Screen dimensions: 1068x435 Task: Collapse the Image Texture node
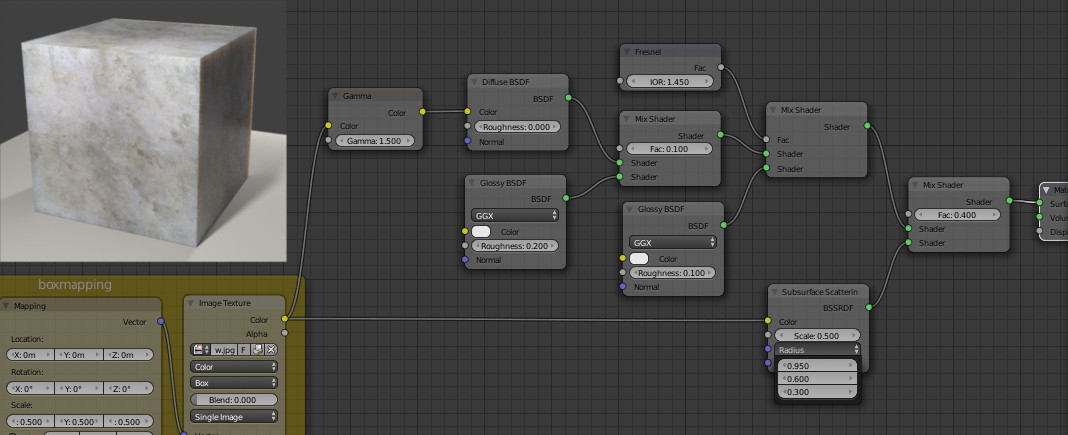pos(191,304)
